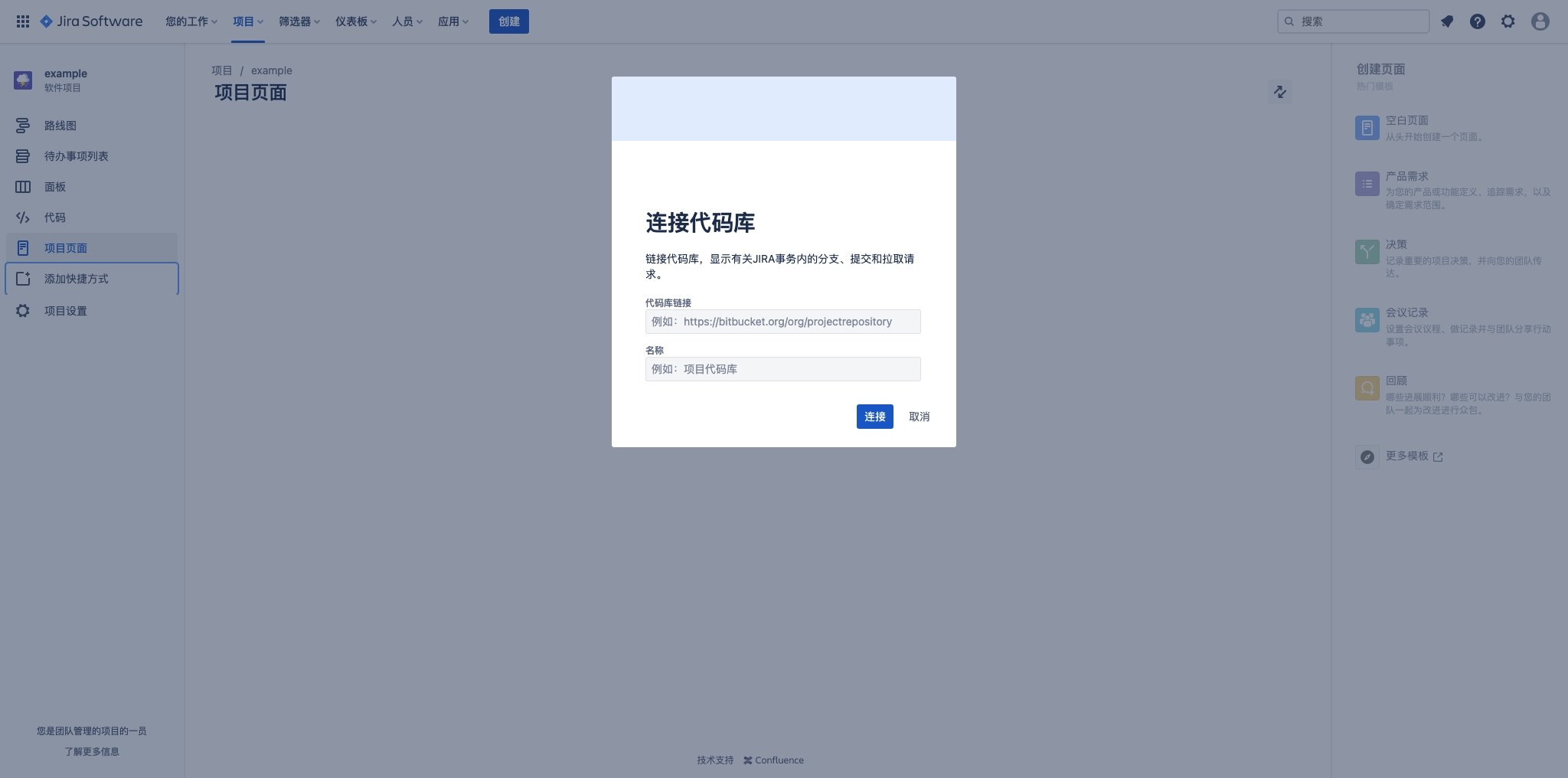Click the 项目设置 gear icon
Viewport: 1568px width, 778px height.
pyautogui.click(x=23, y=311)
